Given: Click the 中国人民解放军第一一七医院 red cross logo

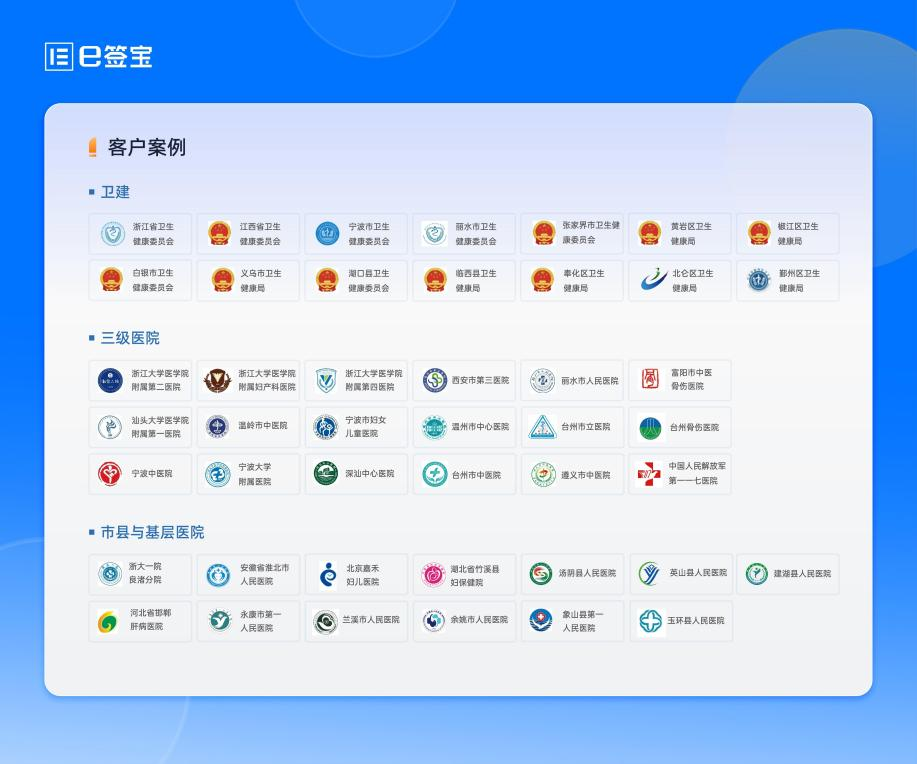Looking at the screenshot, I should click(x=649, y=474).
